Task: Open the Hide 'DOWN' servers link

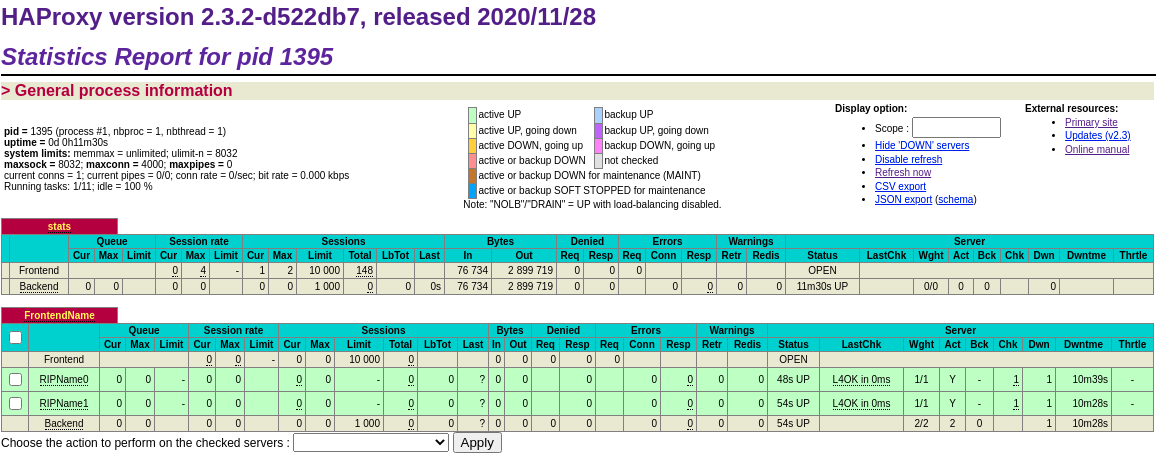Action: (922, 145)
